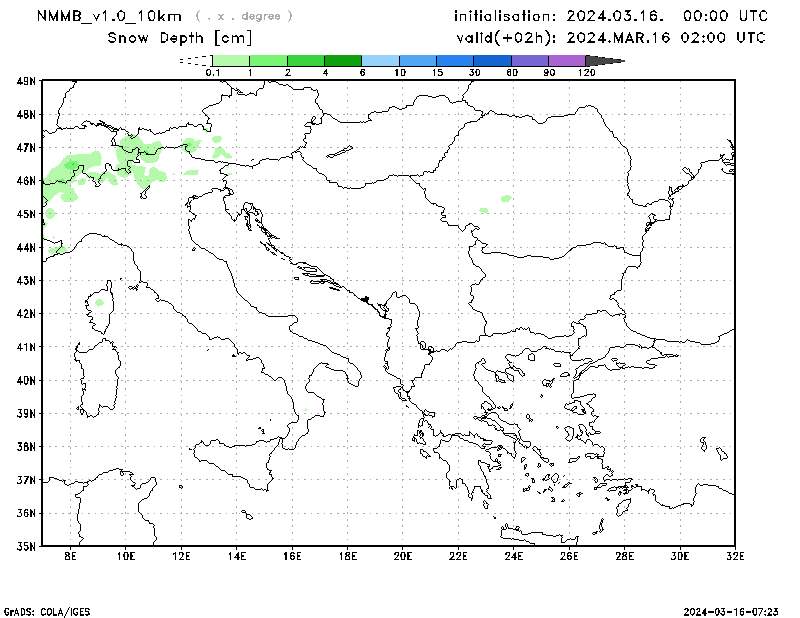
Task: Click the NMMB_v1.0_10km model title
Action: (109, 16)
